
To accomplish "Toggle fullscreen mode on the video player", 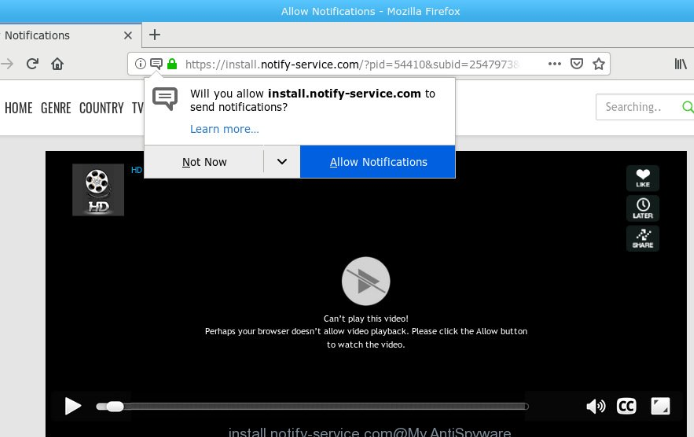I will tap(660, 406).
